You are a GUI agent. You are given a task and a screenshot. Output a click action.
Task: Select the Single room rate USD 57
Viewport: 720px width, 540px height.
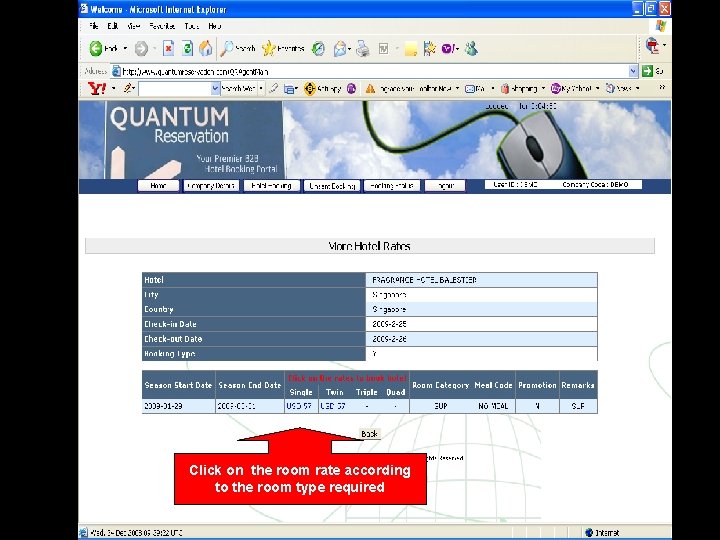(299, 406)
